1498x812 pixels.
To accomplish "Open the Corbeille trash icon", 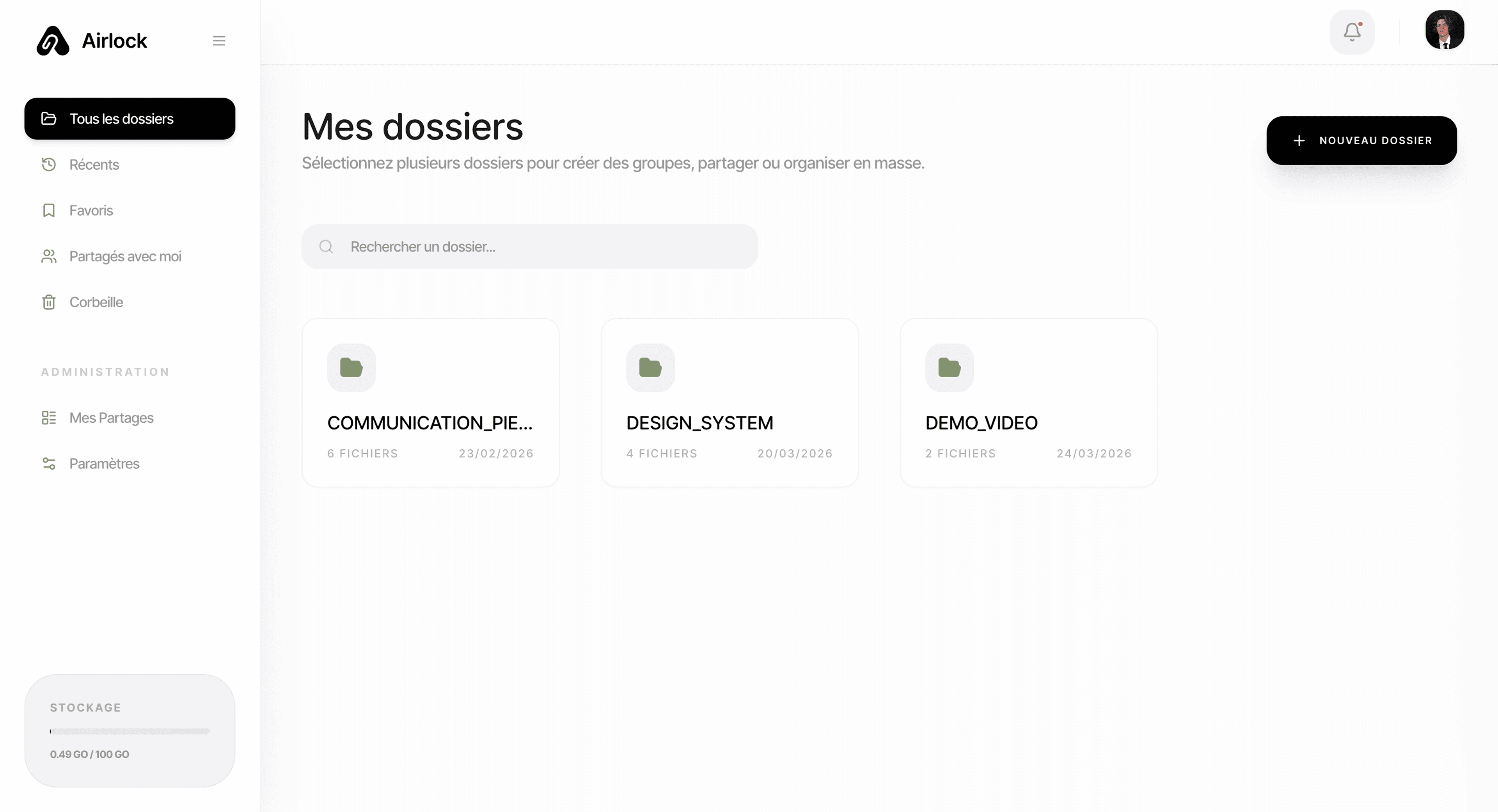I will pyautogui.click(x=49, y=301).
